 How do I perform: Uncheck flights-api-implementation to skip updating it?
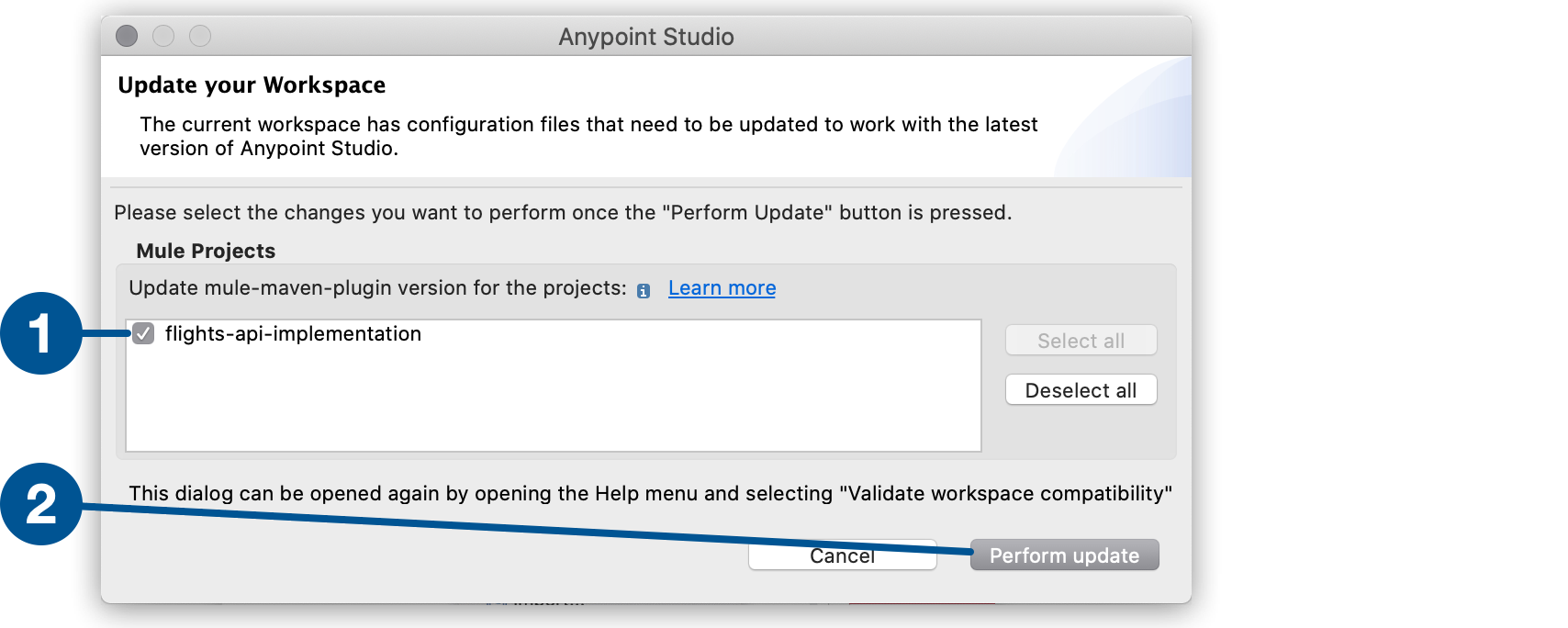pyautogui.click(x=144, y=334)
